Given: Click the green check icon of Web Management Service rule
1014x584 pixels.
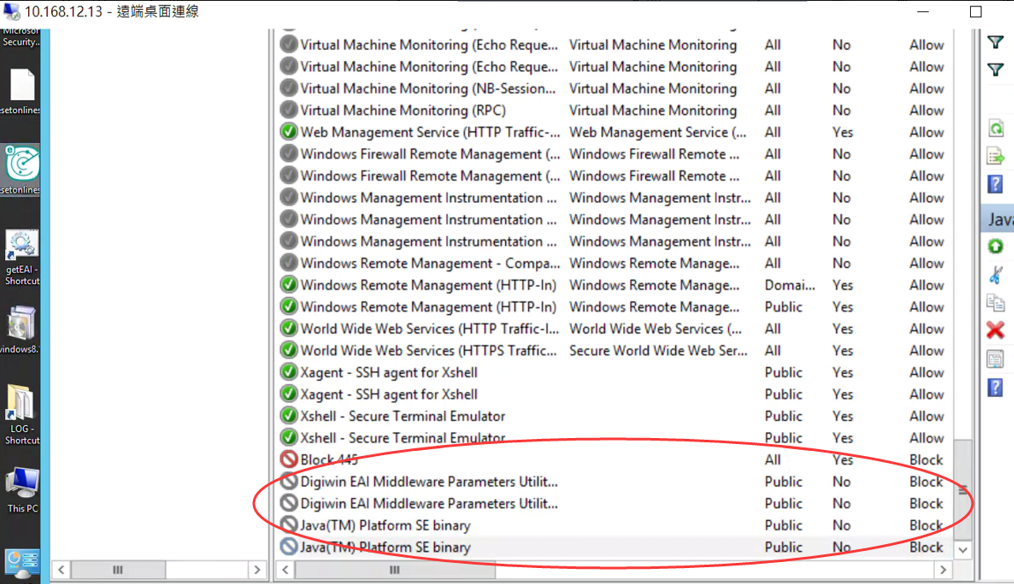Looking at the screenshot, I should pos(289,132).
